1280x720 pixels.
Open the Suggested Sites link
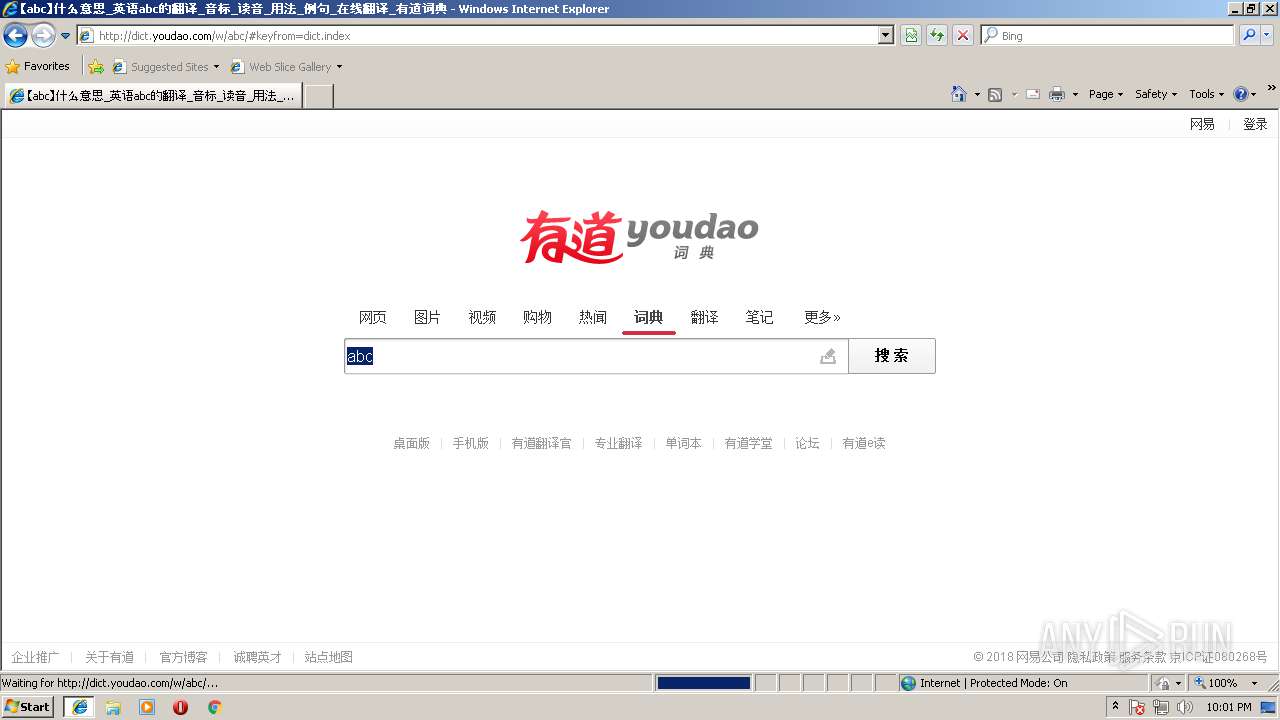coord(165,67)
